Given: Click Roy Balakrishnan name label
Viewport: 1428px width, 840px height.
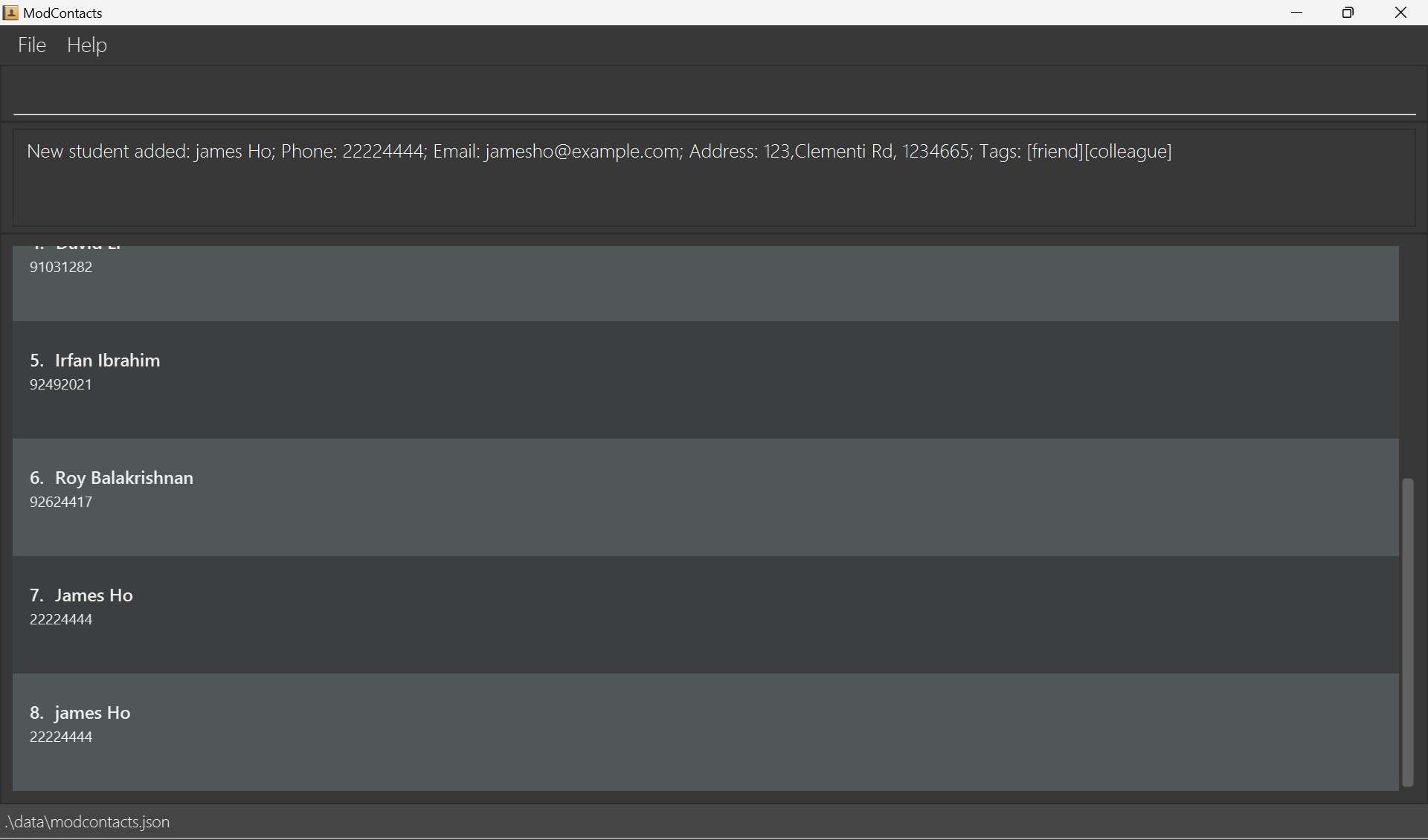Looking at the screenshot, I should point(123,478).
